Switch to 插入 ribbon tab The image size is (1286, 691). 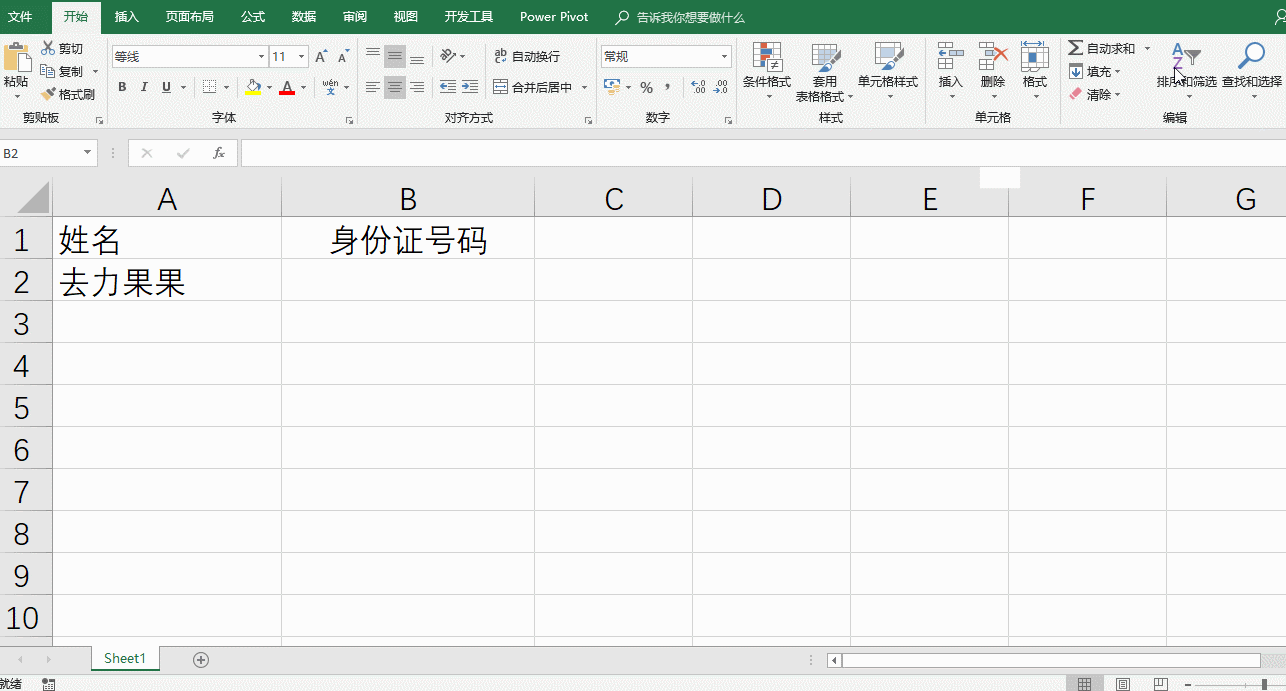click(127, 17)
